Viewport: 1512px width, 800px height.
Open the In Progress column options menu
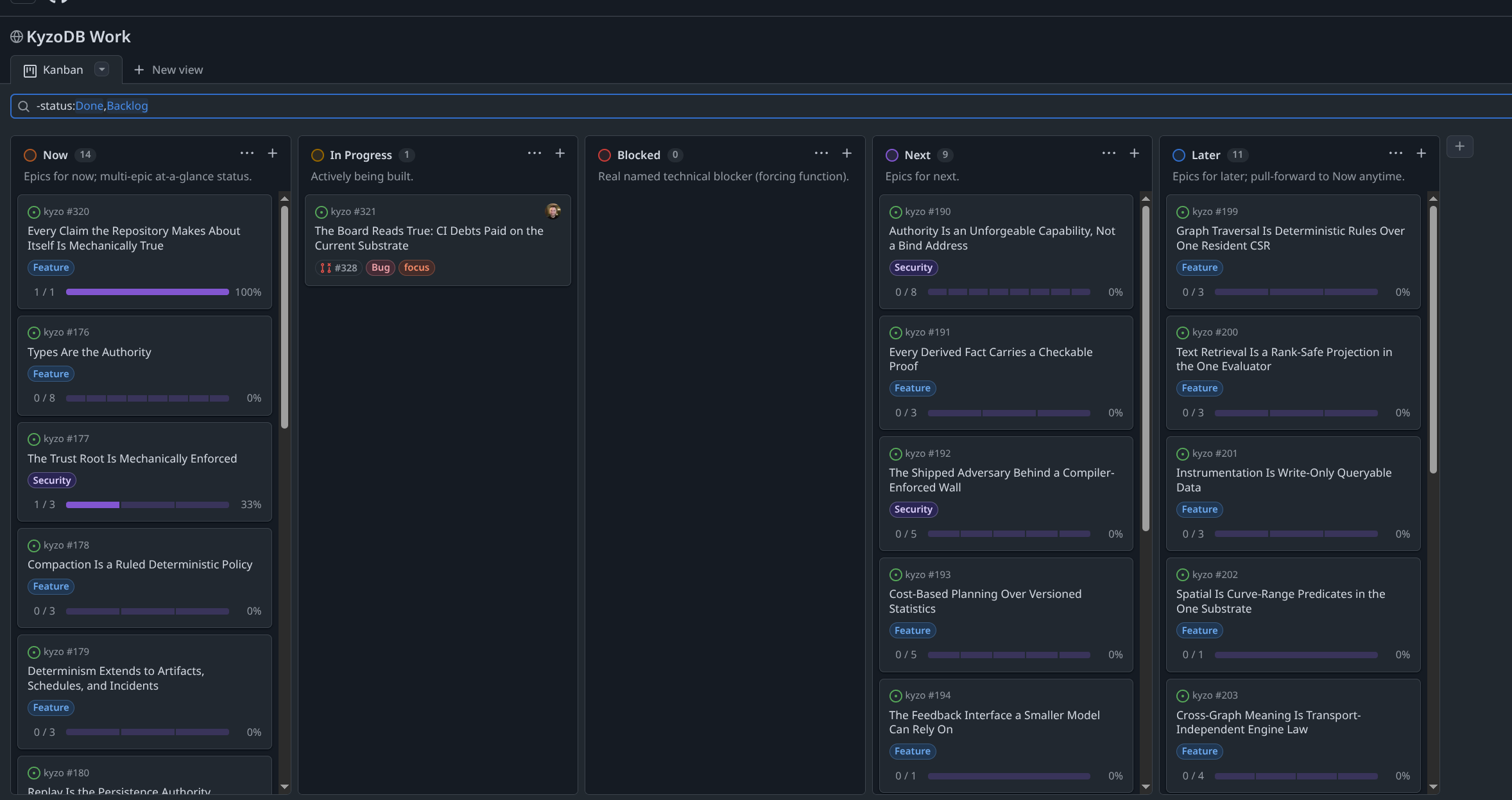tap(535, 153)
